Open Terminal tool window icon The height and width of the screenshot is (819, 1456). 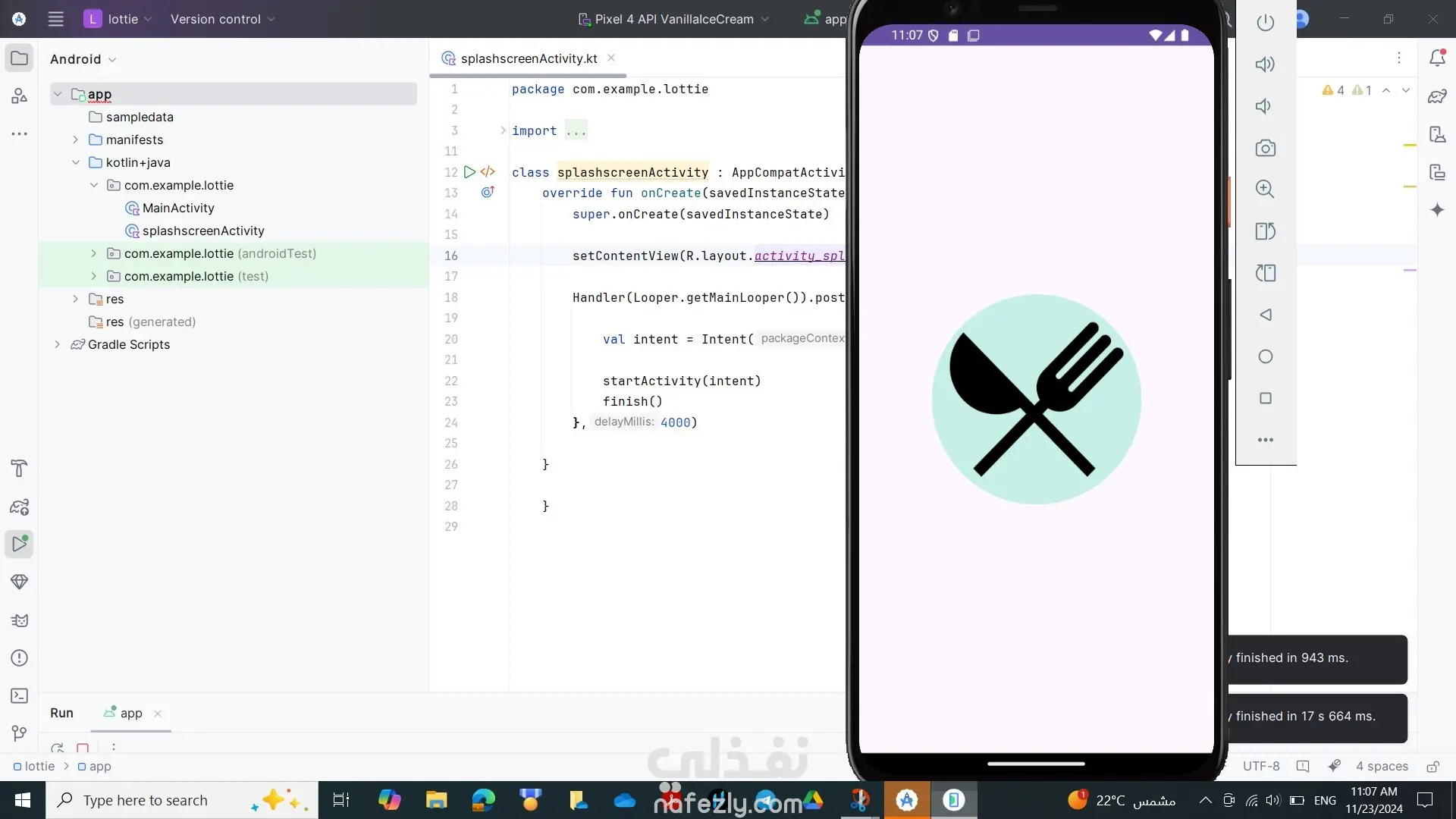point(20,695)
